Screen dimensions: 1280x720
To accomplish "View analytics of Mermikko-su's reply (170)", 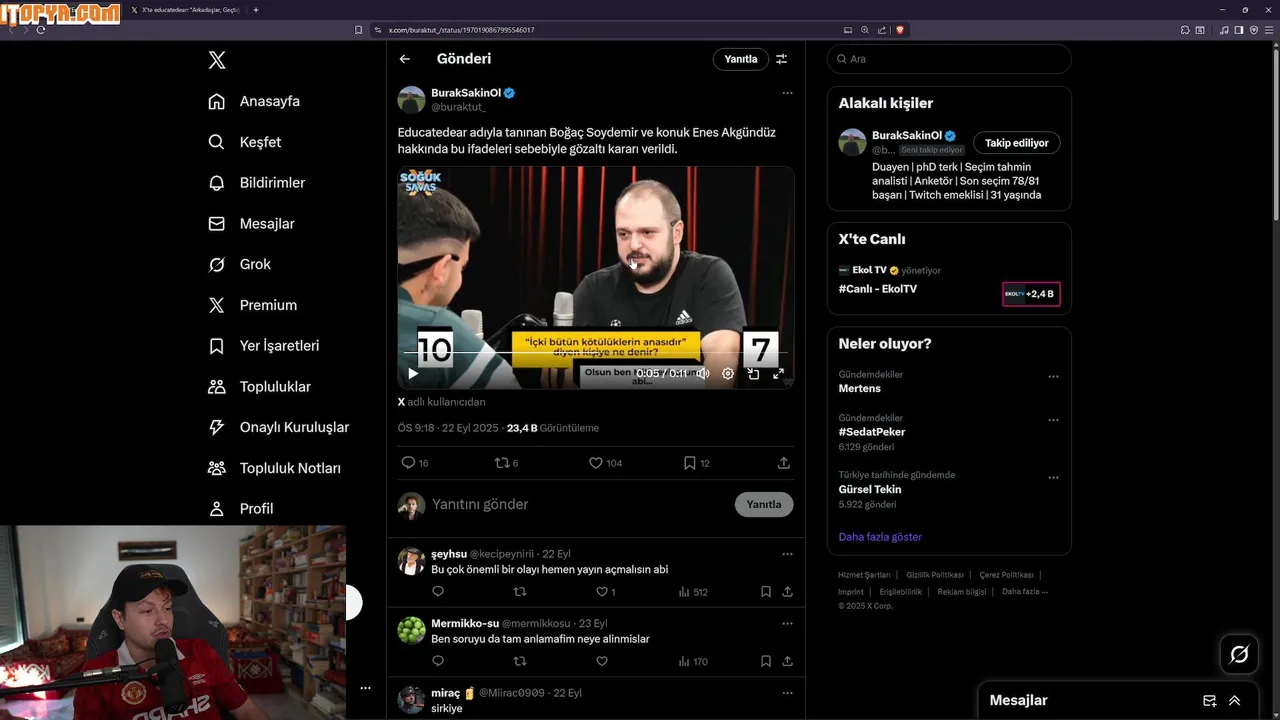I will (693, 661).
